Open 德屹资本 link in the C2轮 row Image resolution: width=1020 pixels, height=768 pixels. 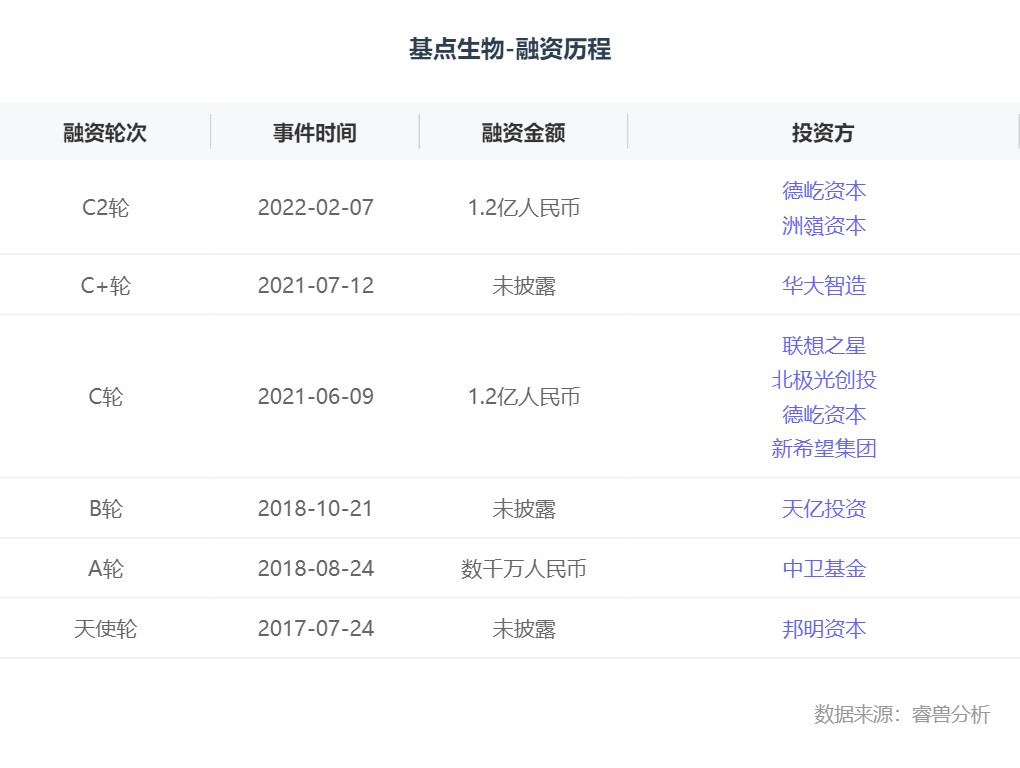(x=824, y=191)
